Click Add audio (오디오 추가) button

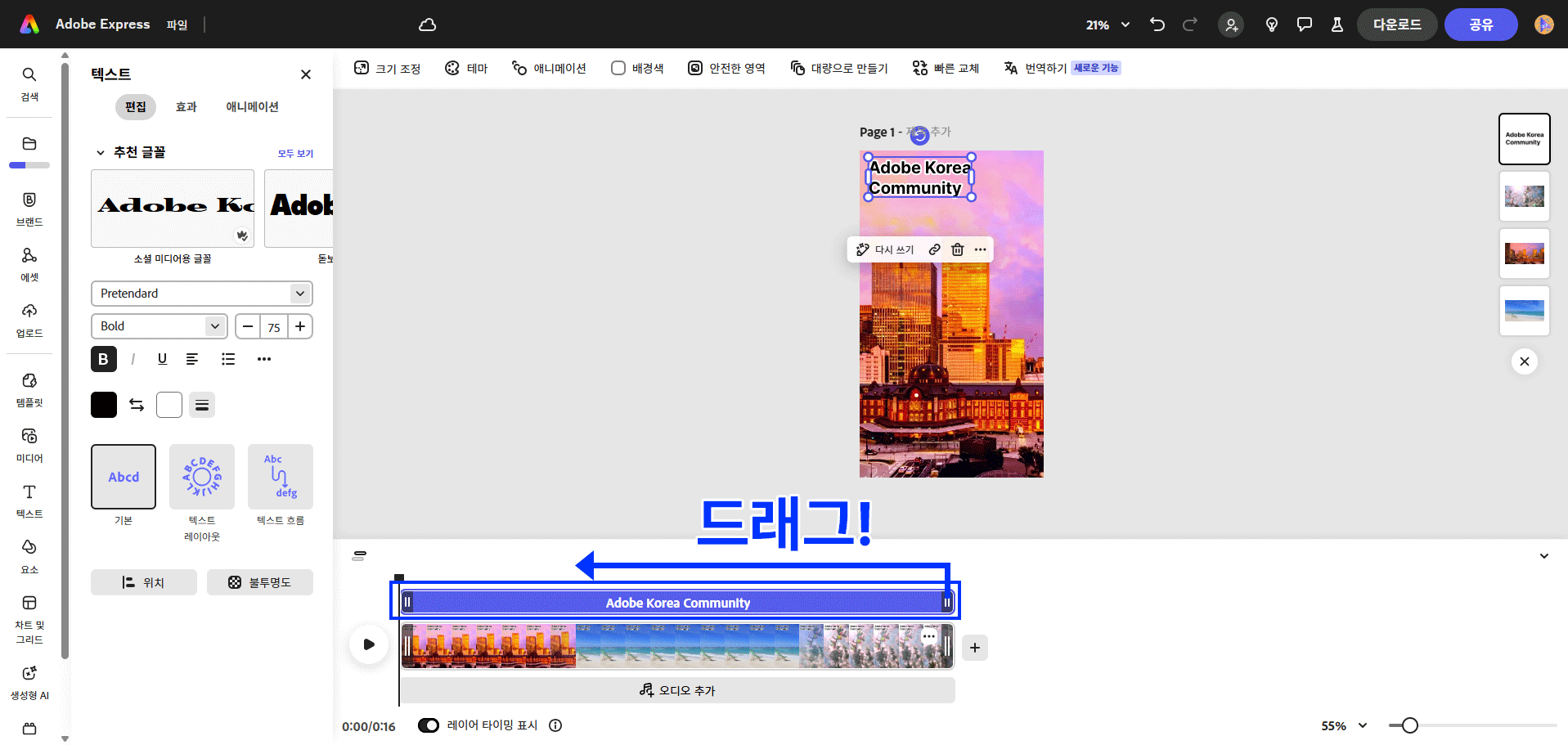pyautogui.click(x=677, y=690)
